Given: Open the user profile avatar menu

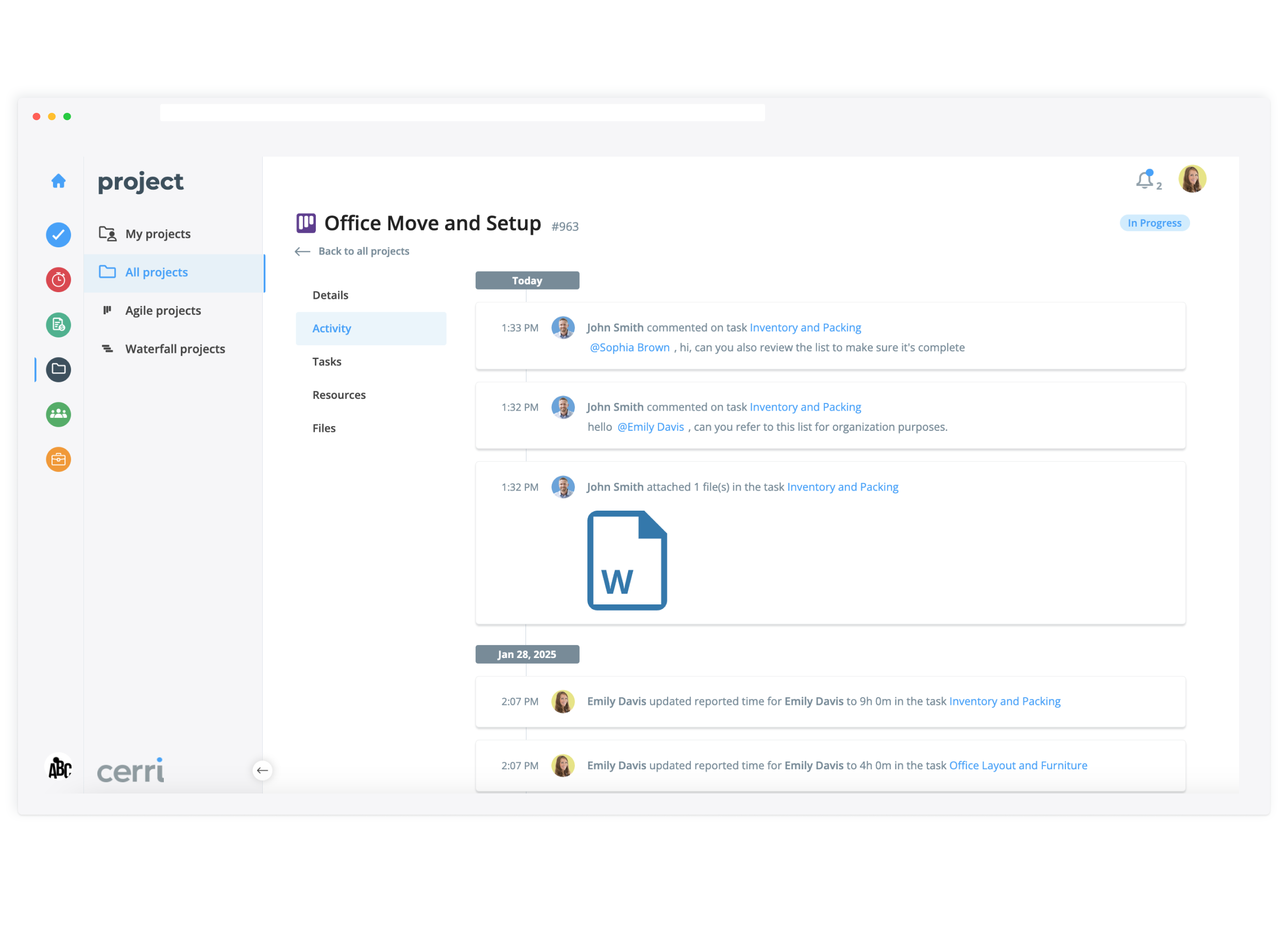Looking at the screenshot, I should pos(1193,179).
